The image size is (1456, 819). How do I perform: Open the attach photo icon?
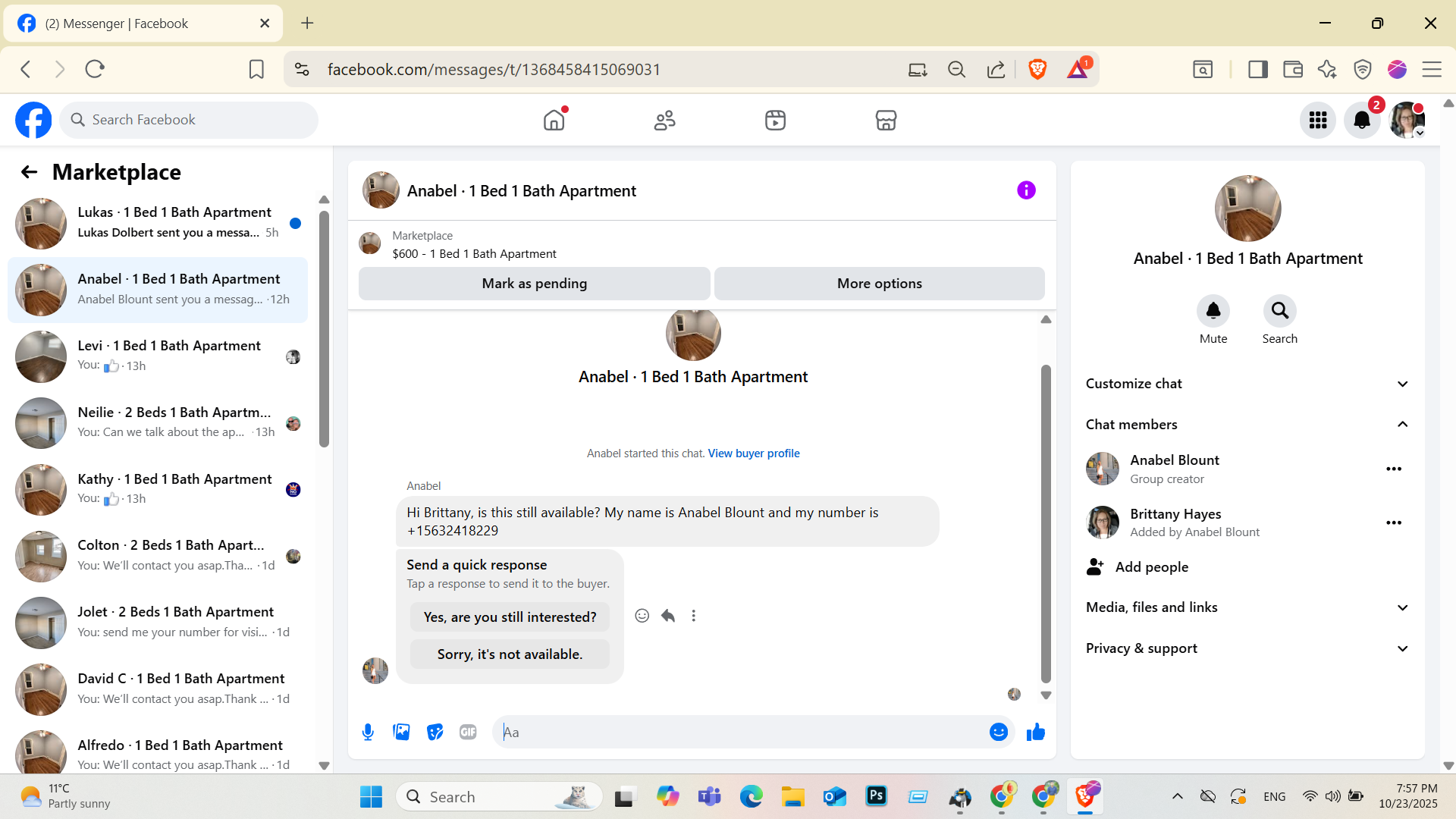(401, 732)
